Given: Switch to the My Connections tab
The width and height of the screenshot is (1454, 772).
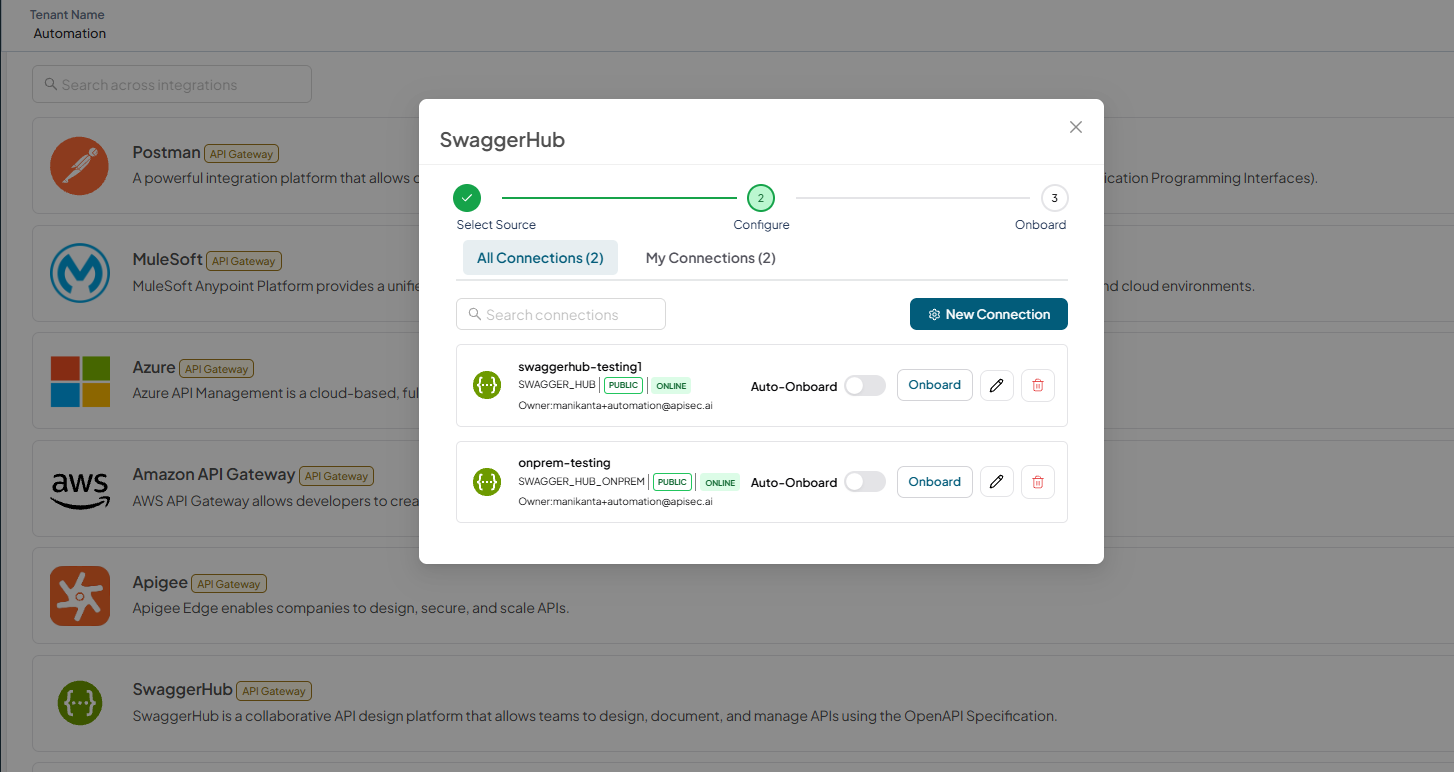Looking at the screenshot, I should [x=711, y=258].
